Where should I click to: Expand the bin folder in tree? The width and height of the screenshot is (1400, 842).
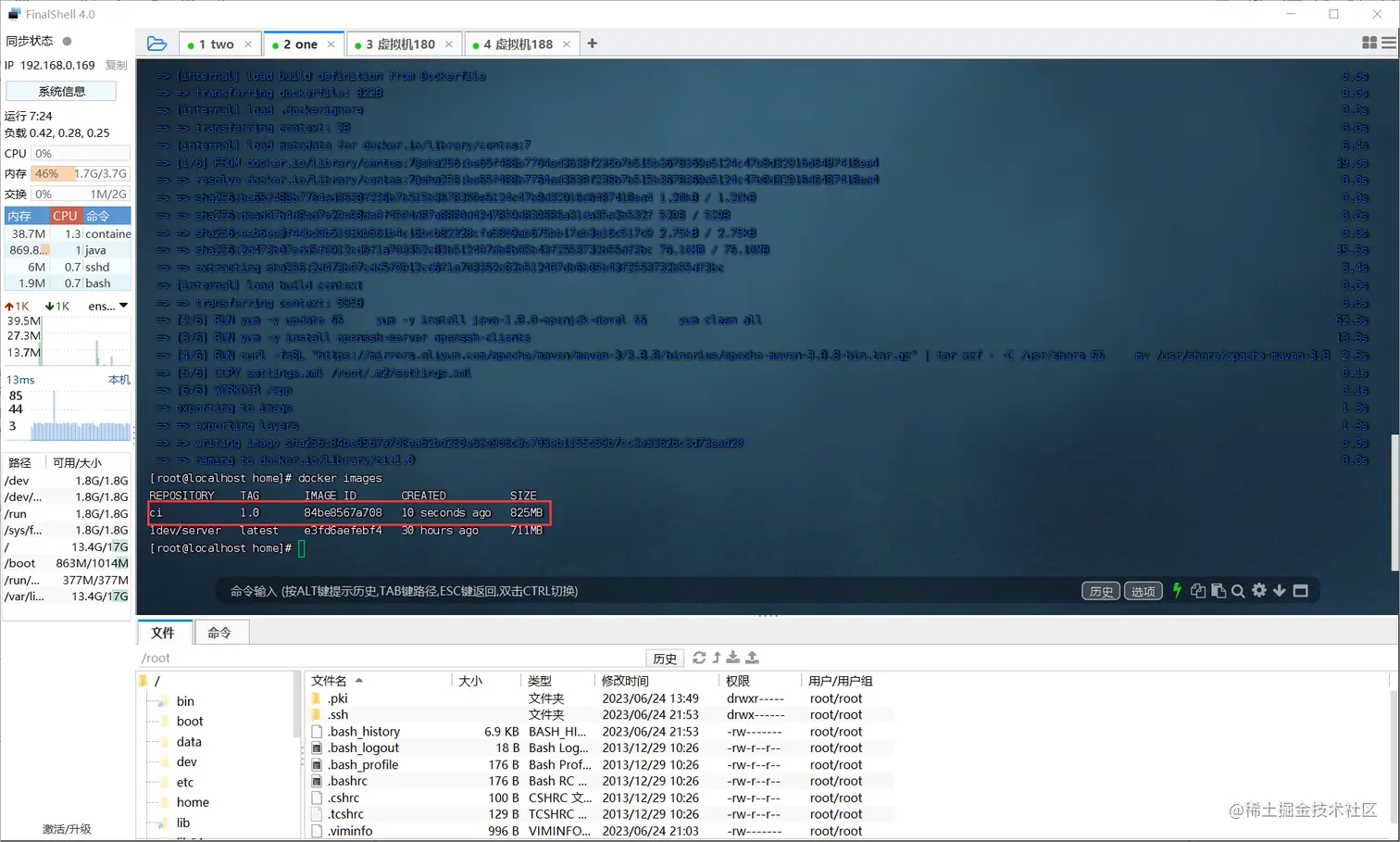[x=185, y=701]
